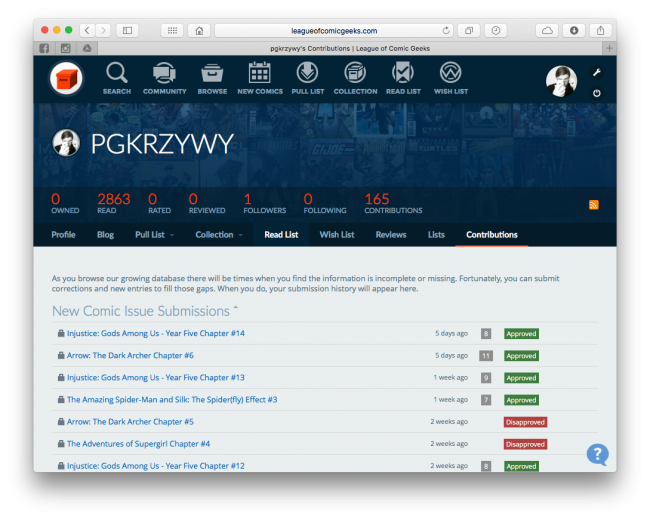Open the Facebook pinned tab
Screen dimensions: 650x520
pyautogui.click(x=44, y=49)
